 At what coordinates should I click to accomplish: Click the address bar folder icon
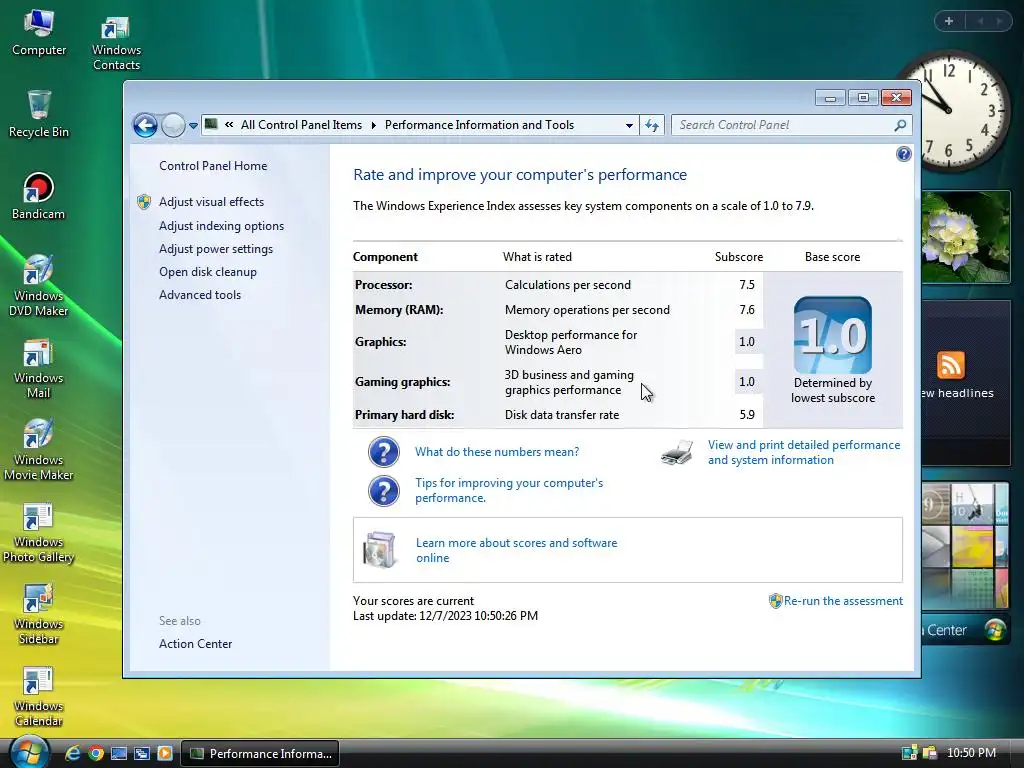pos(211,124)
